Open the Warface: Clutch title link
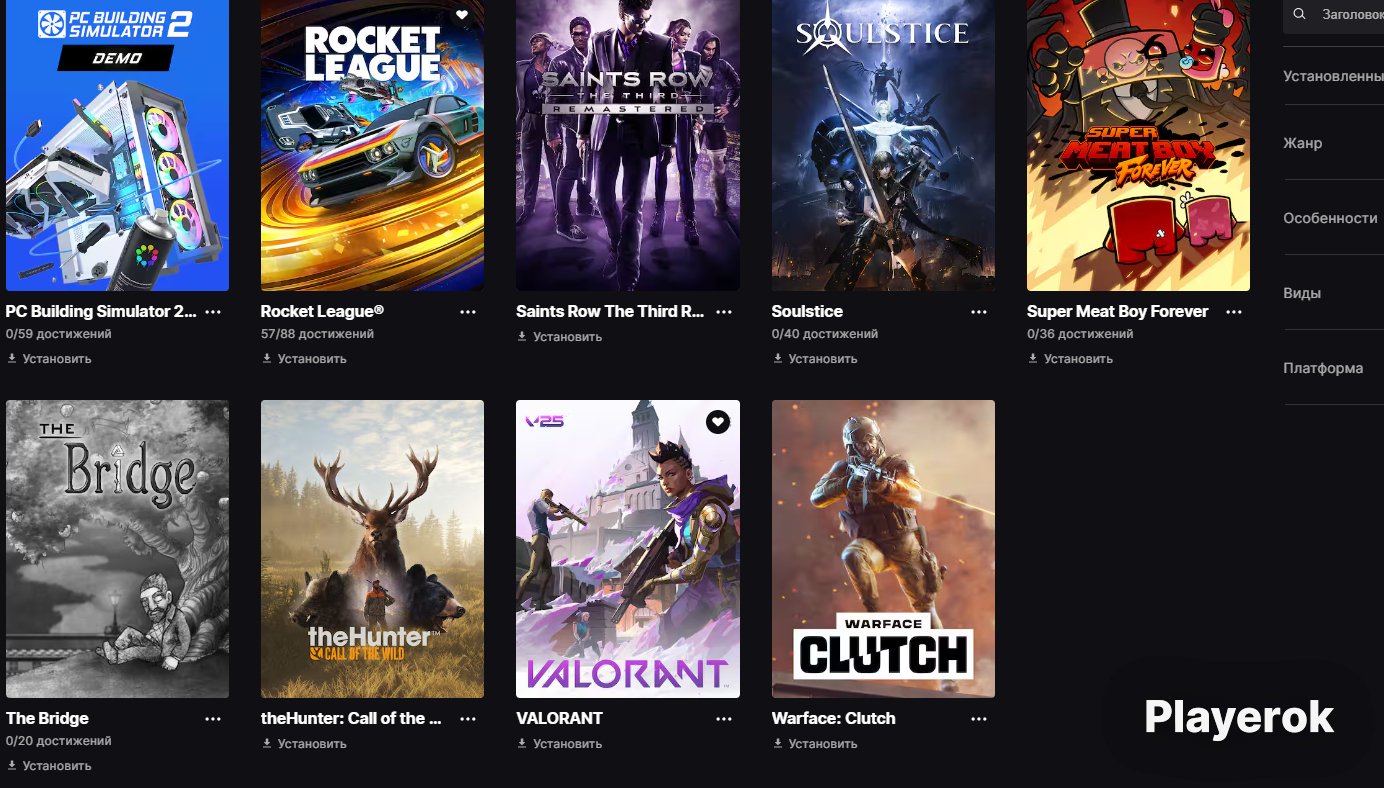The height and width of the screenshot is (788, 1384). click(x=833, y=718)
